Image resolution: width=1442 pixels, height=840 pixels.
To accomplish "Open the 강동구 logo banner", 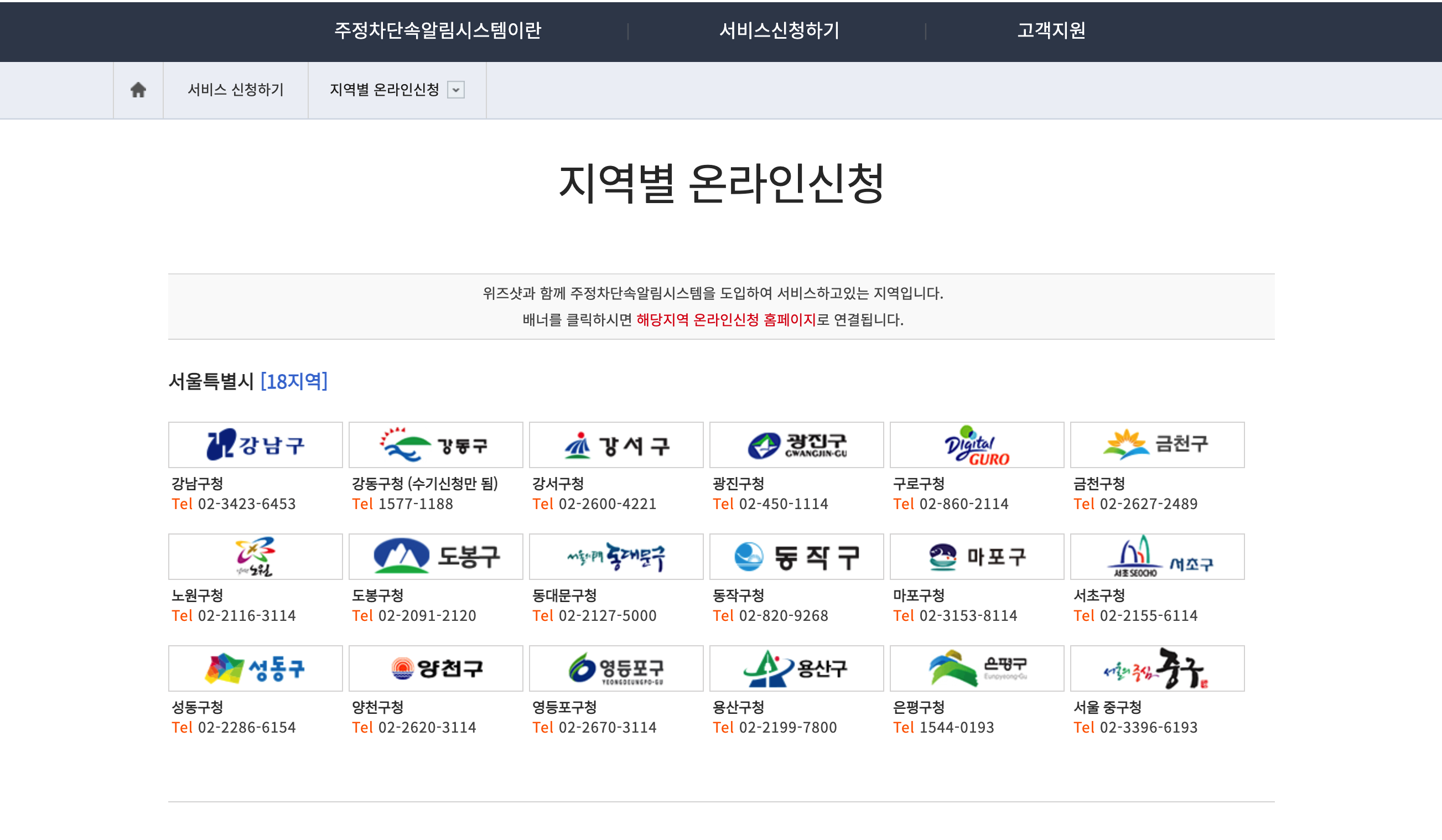I will click(435, 444).
